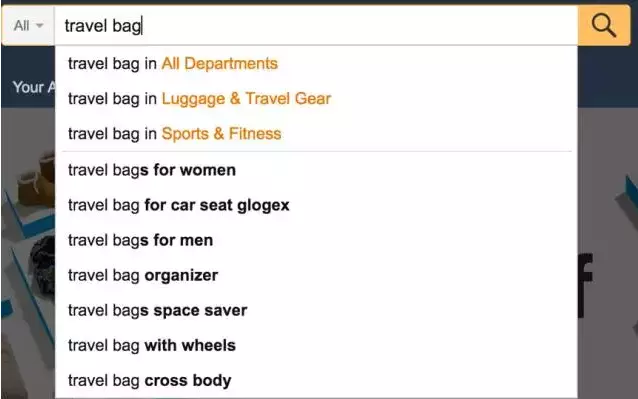Select travel bag in Luggage & Travel Gear

tap(316, 98)
